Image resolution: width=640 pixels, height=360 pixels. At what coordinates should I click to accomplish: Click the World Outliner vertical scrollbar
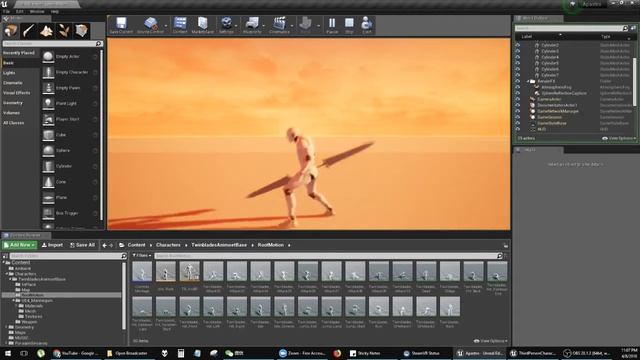(635, 82)
